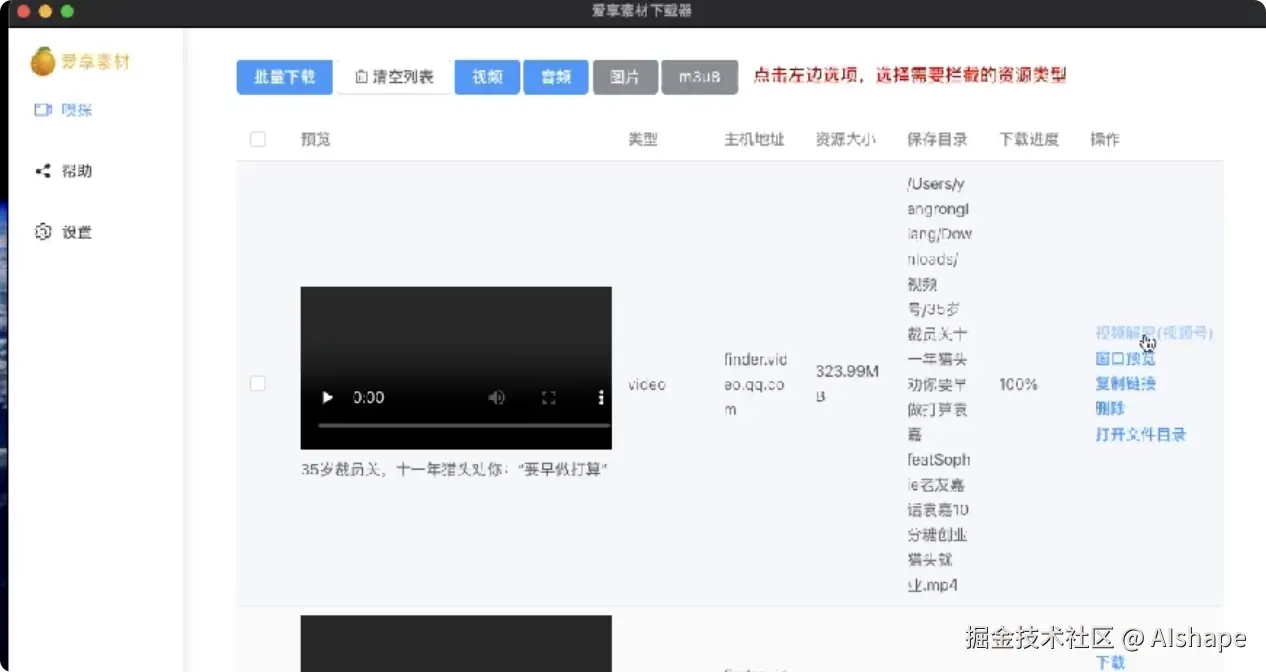Click the video type cell in first row

coord(647,384)
